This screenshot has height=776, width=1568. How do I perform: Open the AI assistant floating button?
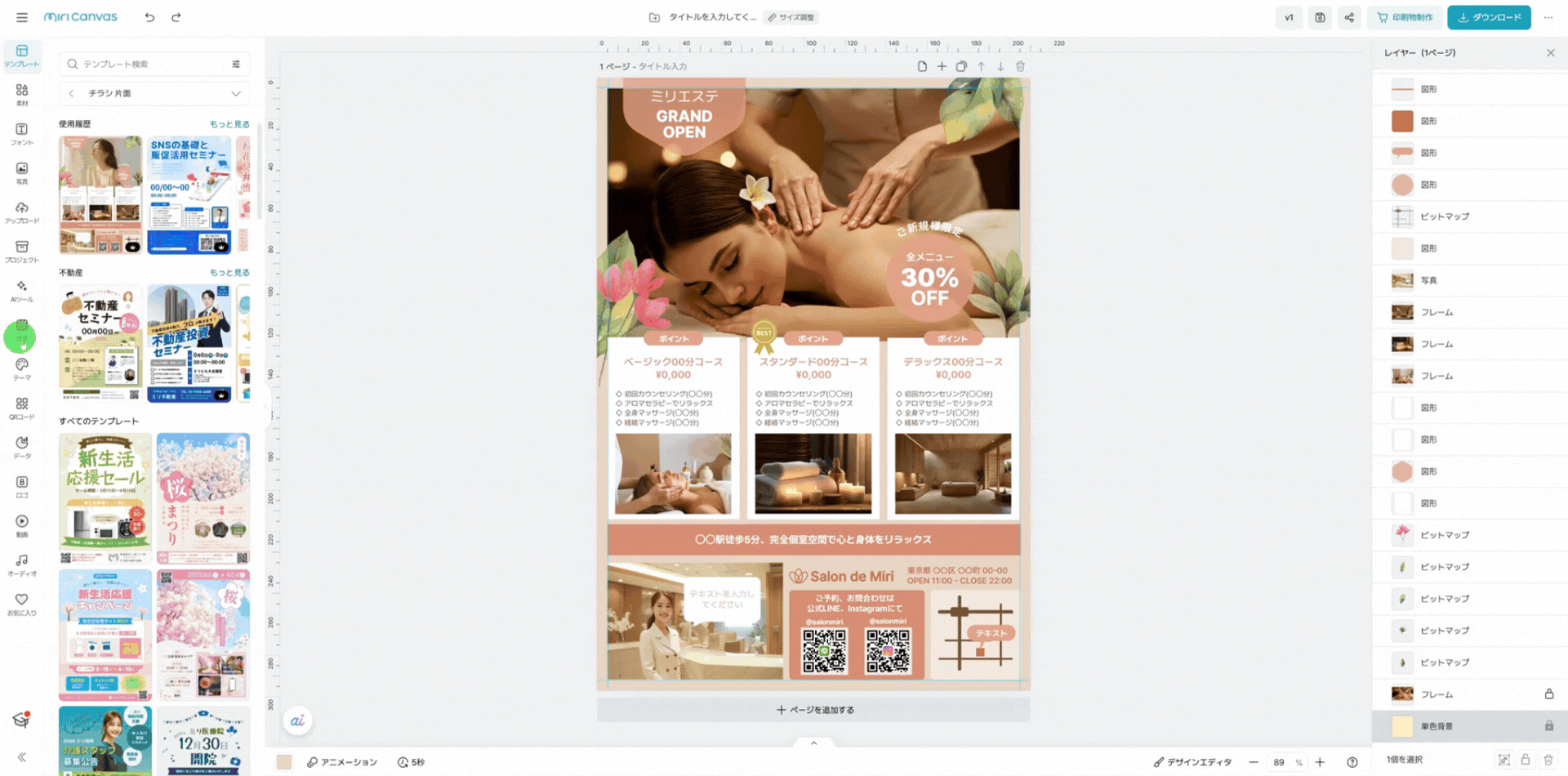click(297, 720)
